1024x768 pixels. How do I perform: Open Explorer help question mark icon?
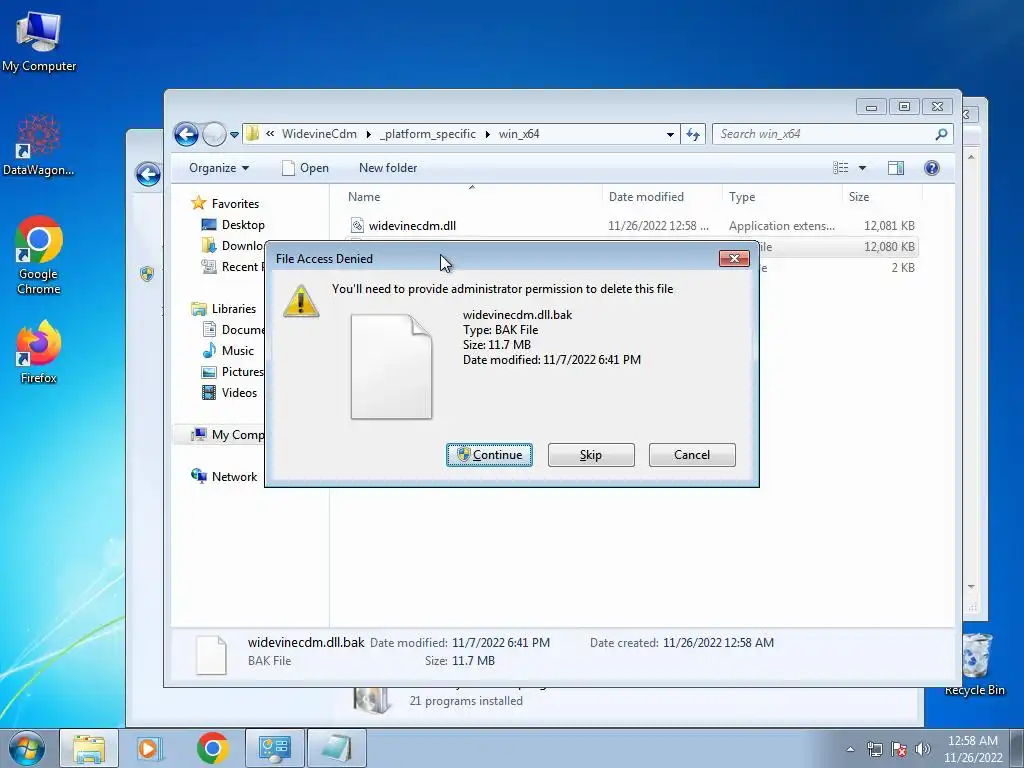click(932, 168)
